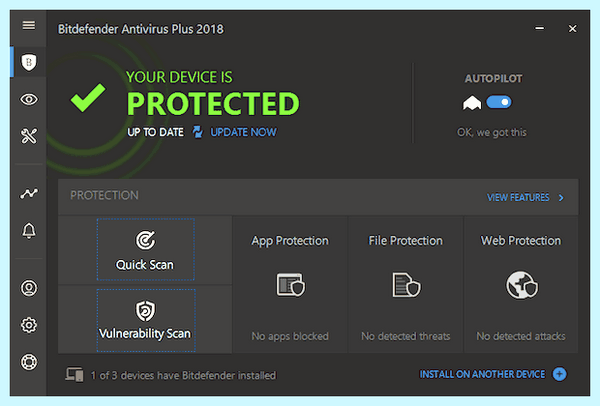Image resolution: width=600 pixels, height=406 pixels.
Task: Click INSTALL ON ANOTHER DEVICE link
Action: (x=482, y=374)
